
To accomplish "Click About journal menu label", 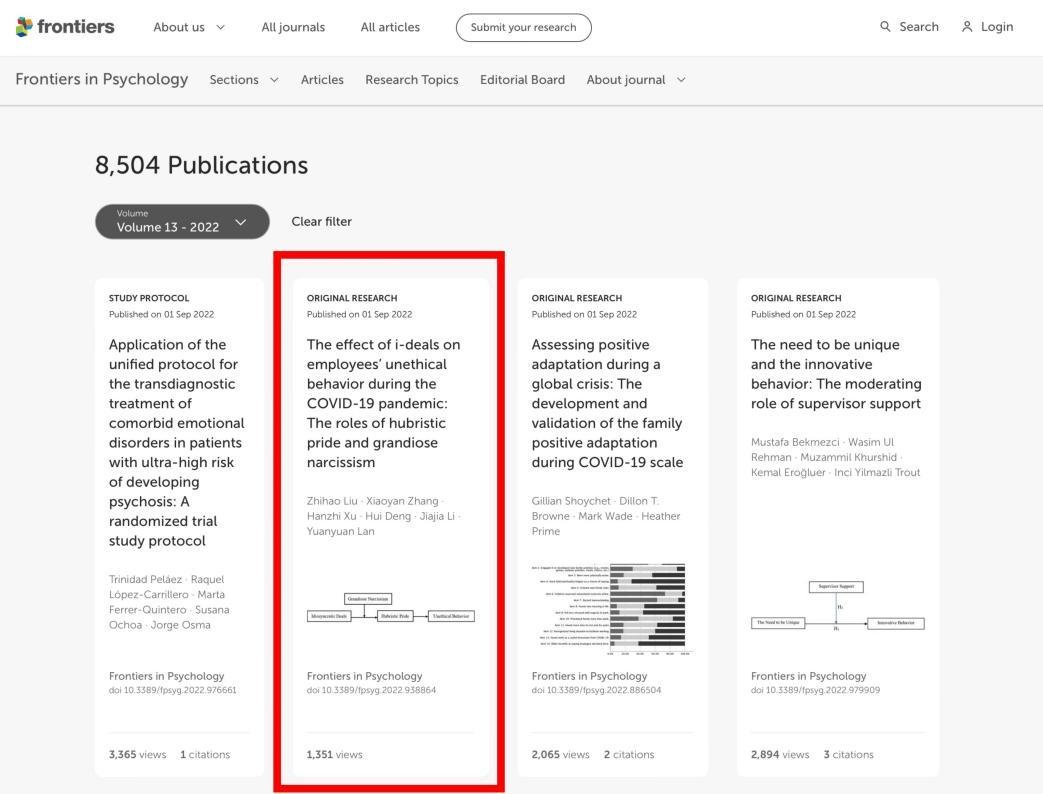I will 626,80.
